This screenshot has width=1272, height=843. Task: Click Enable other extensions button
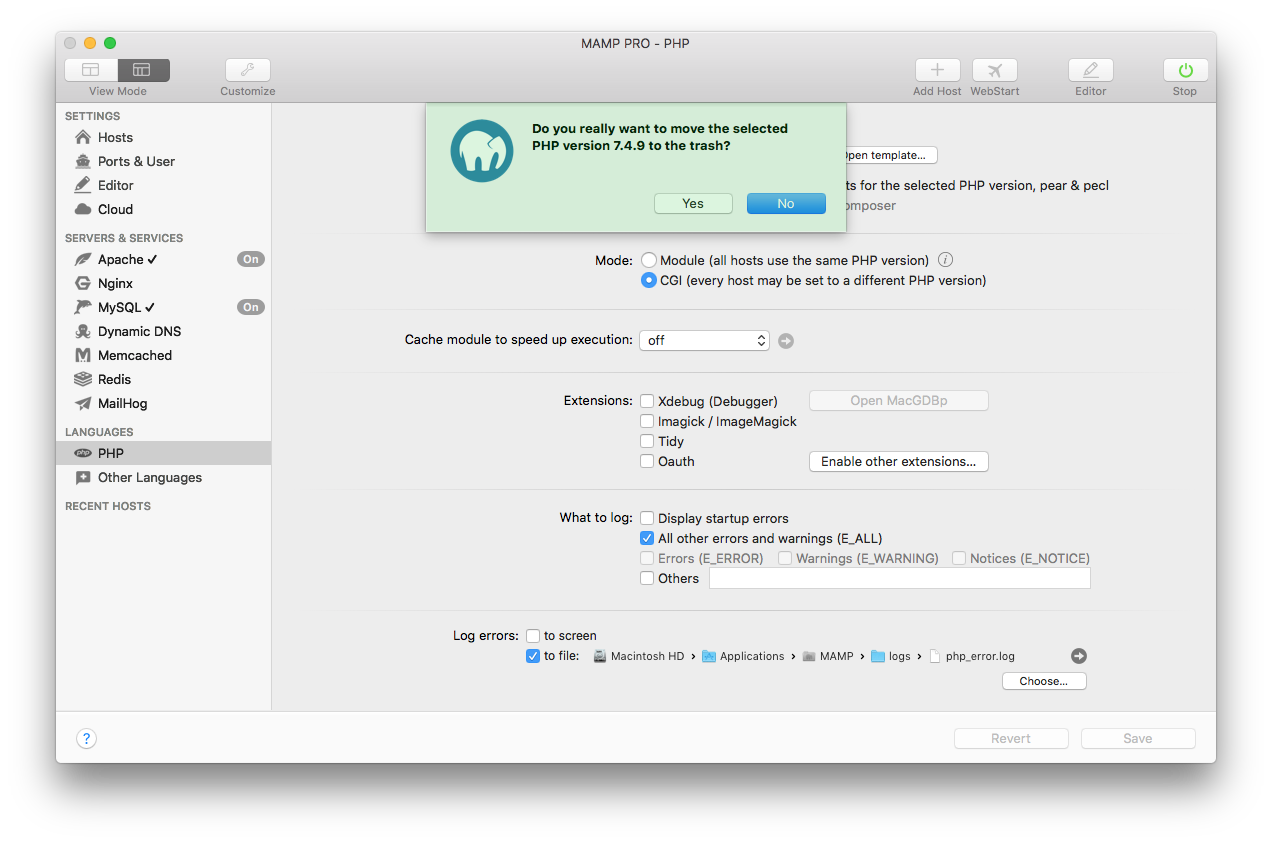tap(898, 461)
